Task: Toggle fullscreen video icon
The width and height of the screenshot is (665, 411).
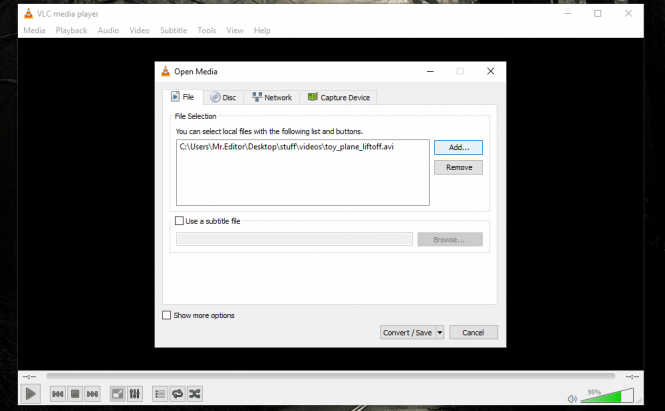Action: [x=117, y=394]
